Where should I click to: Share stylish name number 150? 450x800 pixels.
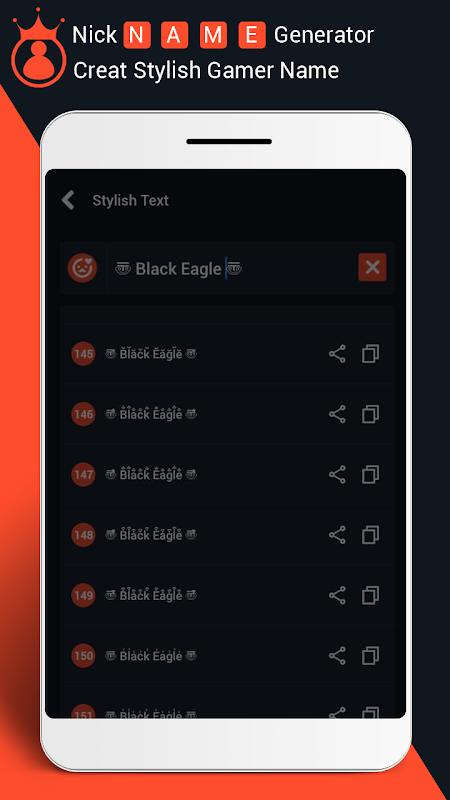pyautogui.click(x=337, y=656)
